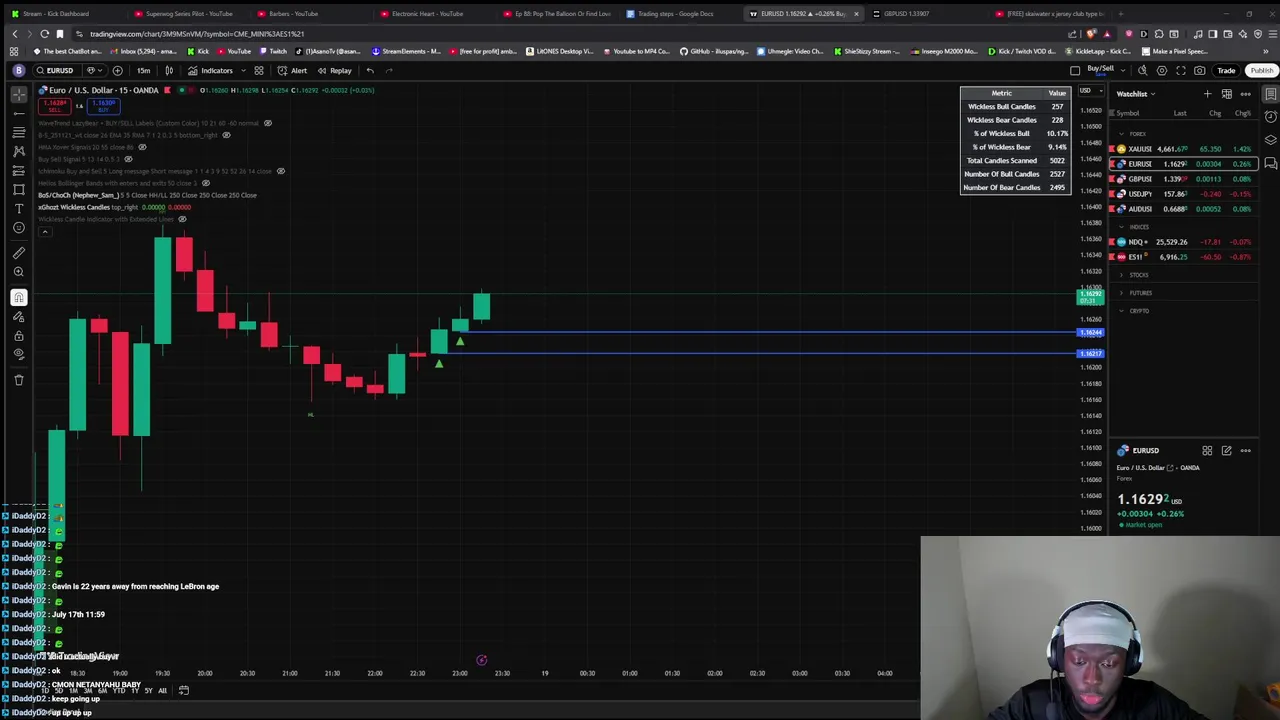Expand the FUTURES watchlist section

pos(1121,293)
